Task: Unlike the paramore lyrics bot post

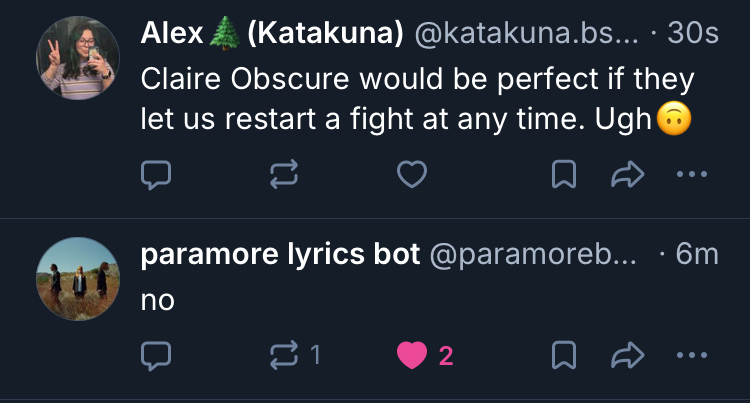Action: tap(411, 354)
